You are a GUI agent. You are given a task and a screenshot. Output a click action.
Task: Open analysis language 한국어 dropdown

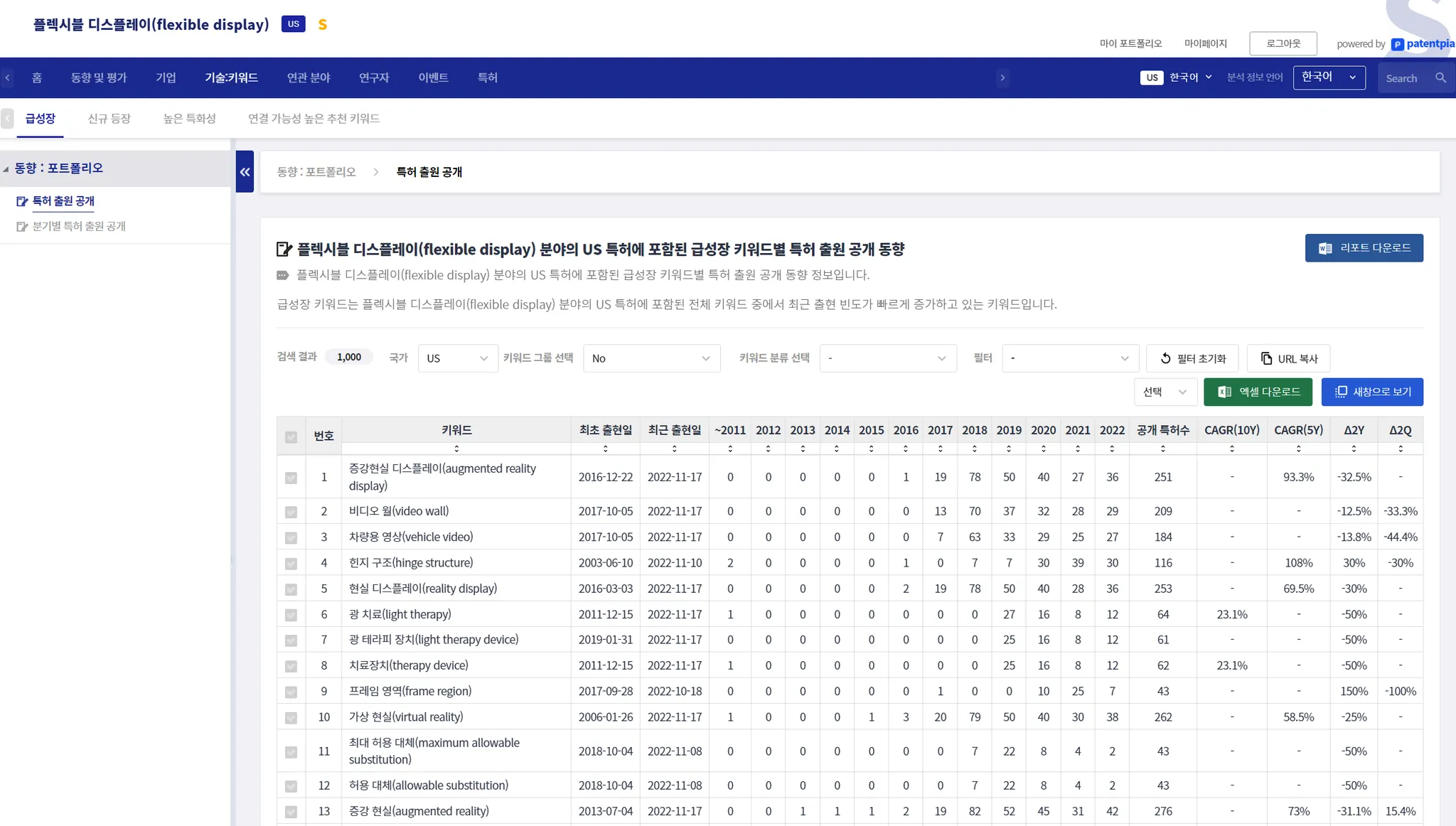(1329, 77)
